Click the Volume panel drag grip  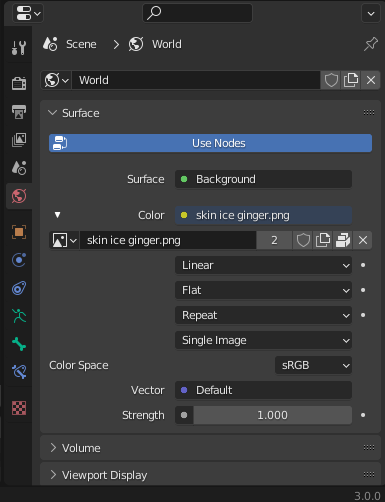pyautogui.click(x=369, y=447)
